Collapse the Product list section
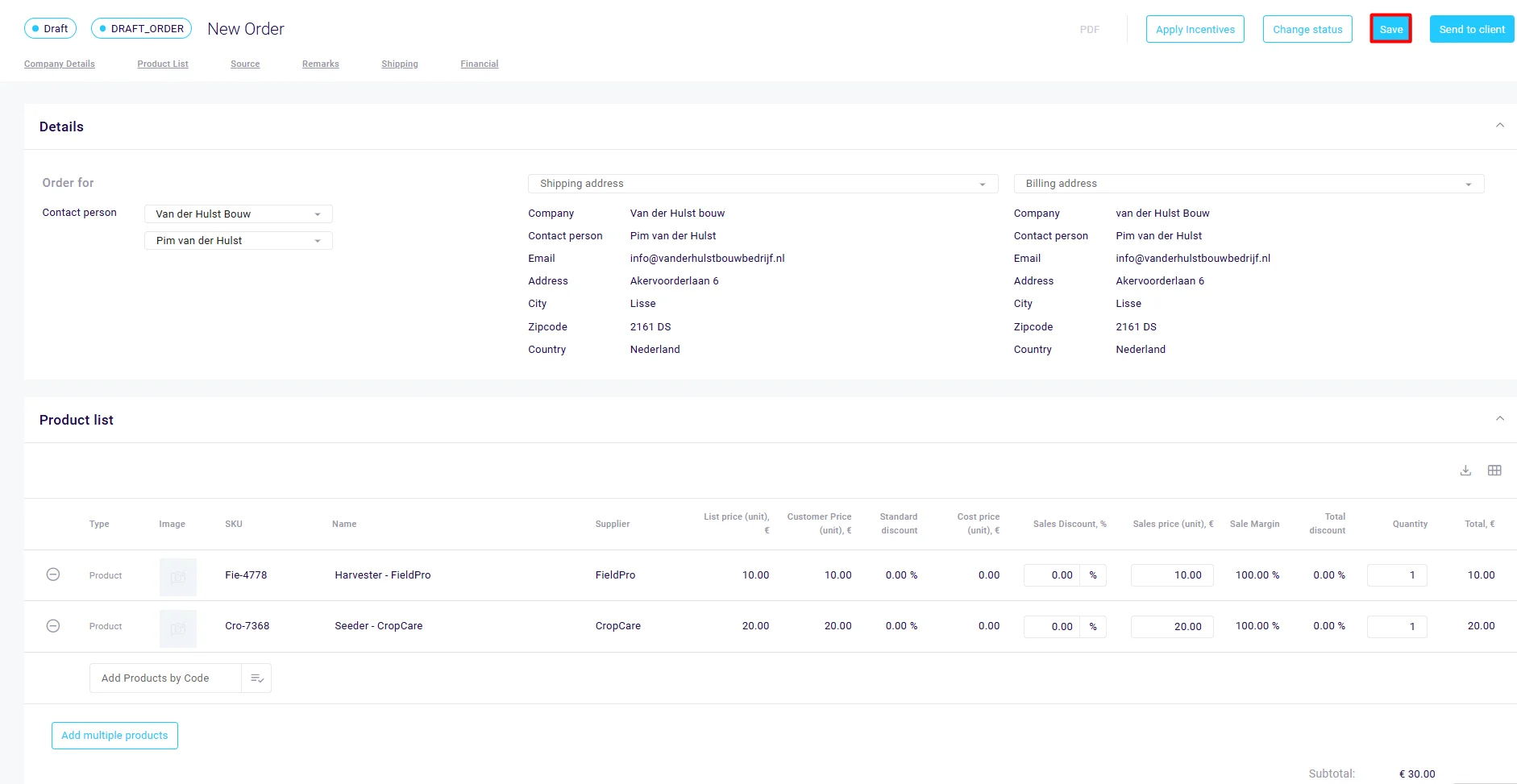The height and width of the screenshot is (784, 1517). 1500,419
